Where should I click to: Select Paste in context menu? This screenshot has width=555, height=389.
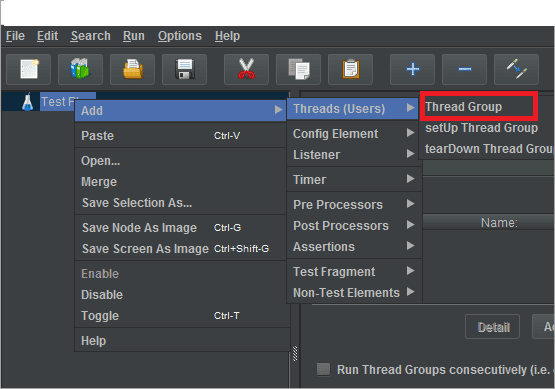click(181, 136)
